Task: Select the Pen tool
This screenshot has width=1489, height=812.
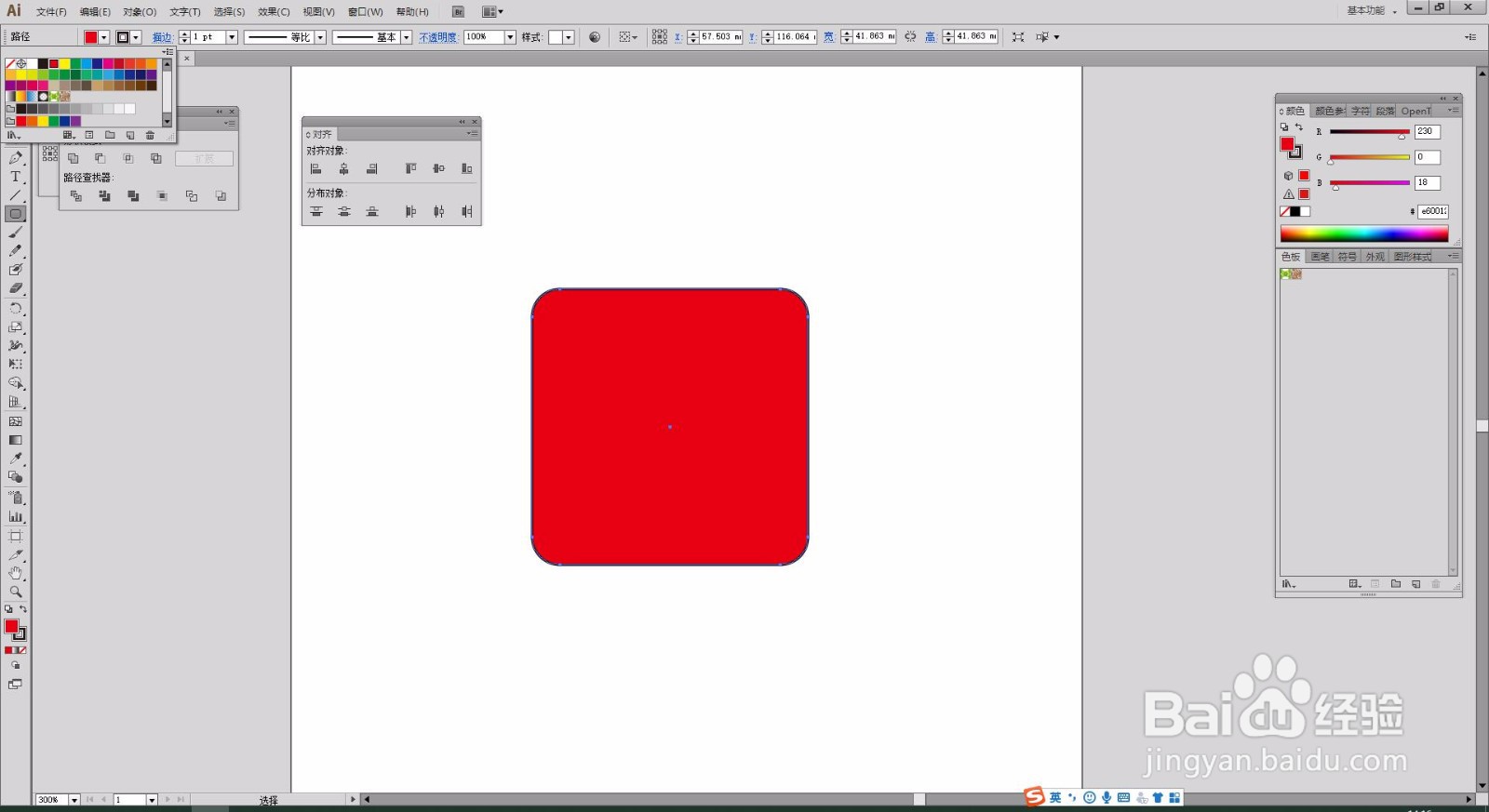Action: tap(16, 158)
